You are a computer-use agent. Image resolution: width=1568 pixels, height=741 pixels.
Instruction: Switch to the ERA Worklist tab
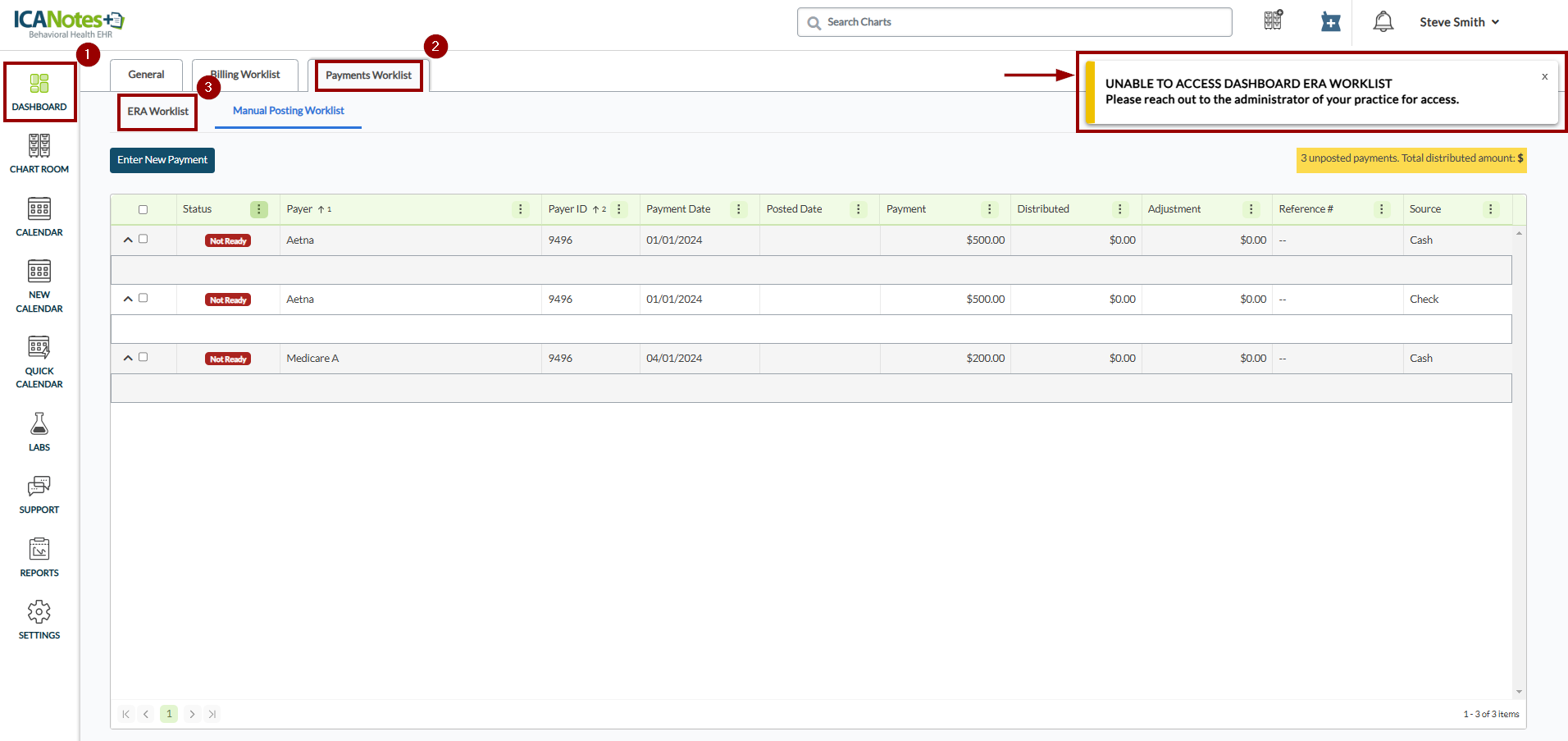pyautogui.click(x=157, y=112)
